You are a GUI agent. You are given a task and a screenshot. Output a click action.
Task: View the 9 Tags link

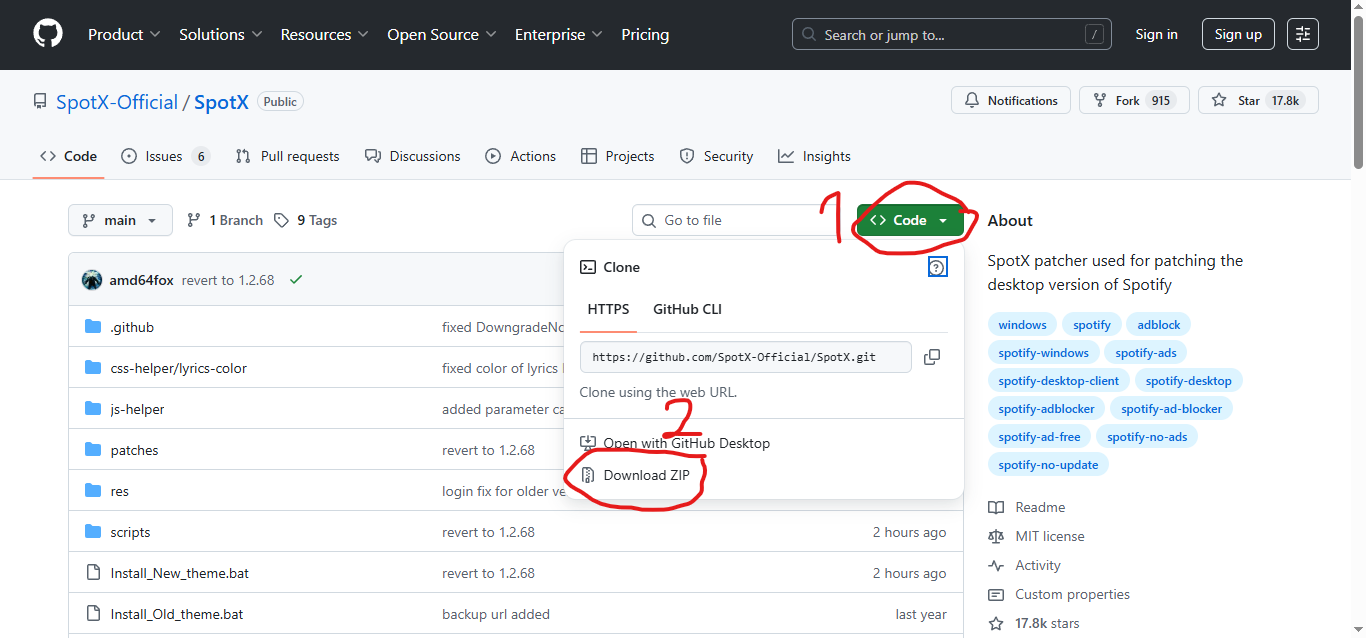pyautogui.click(x=307, y=220)
